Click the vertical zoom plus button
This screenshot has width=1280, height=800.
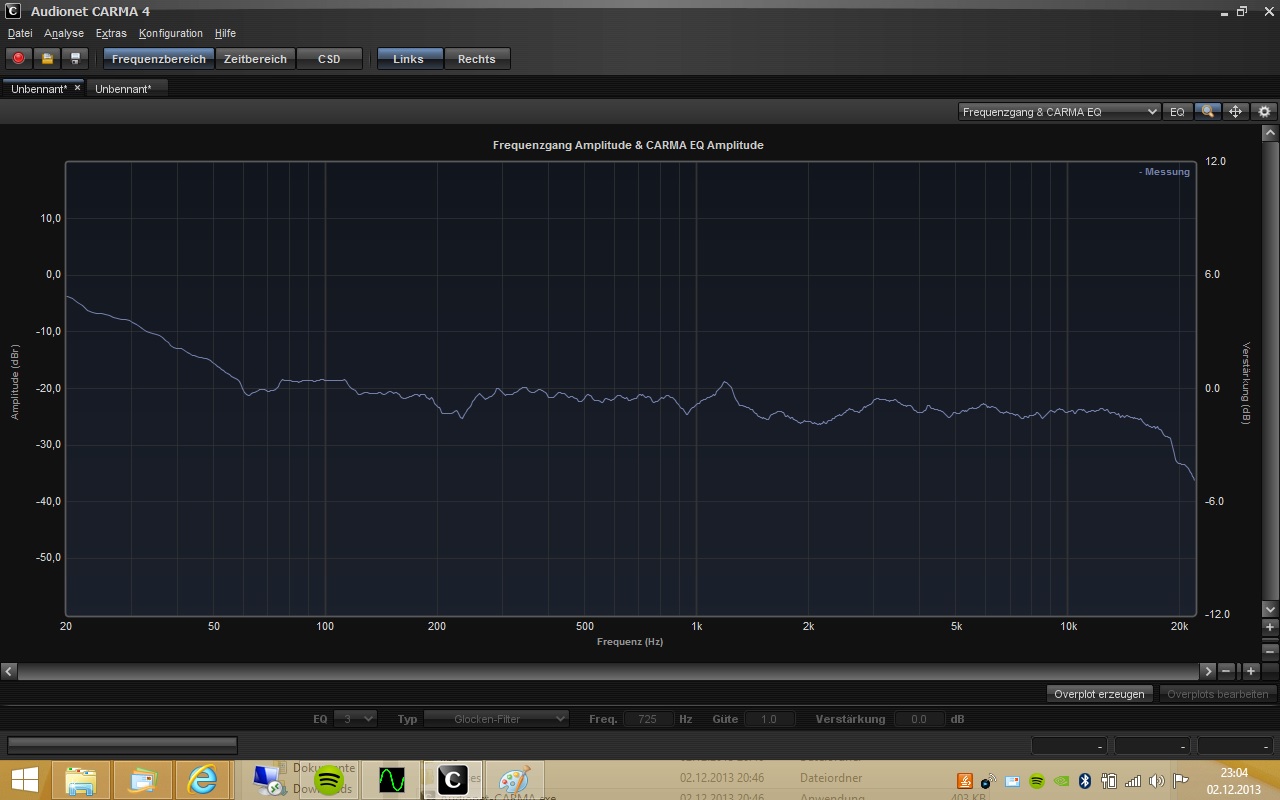(1270, 627)
